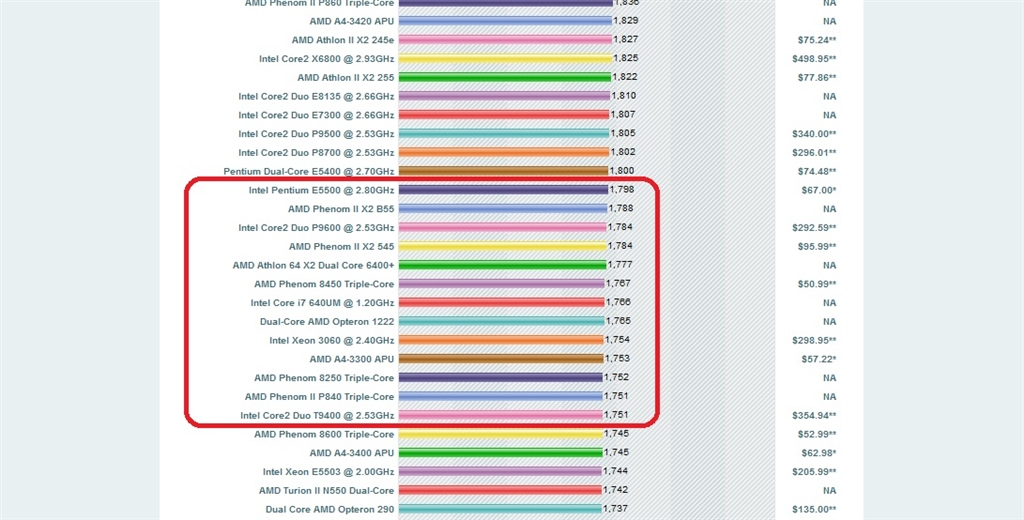
Task: Open Intel Core2 Duo P9500 @ 2.53GHz
Action: tap(316, 134)
